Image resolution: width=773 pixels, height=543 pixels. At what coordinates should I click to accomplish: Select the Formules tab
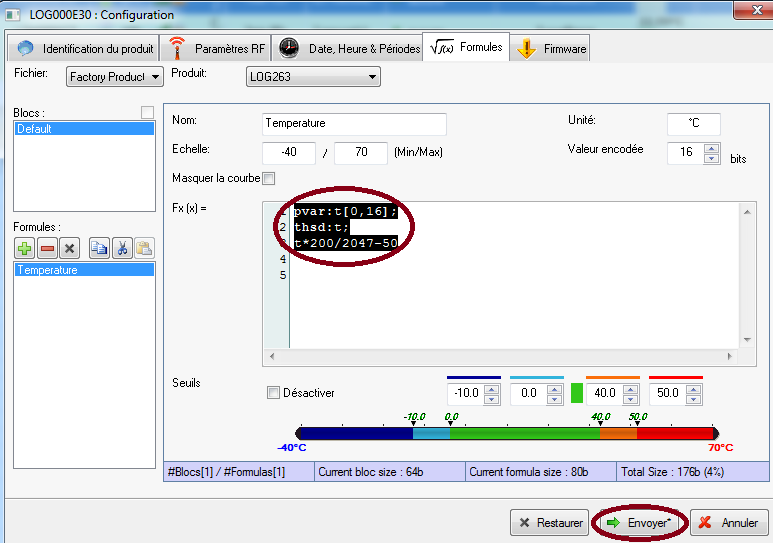point(466,47)
